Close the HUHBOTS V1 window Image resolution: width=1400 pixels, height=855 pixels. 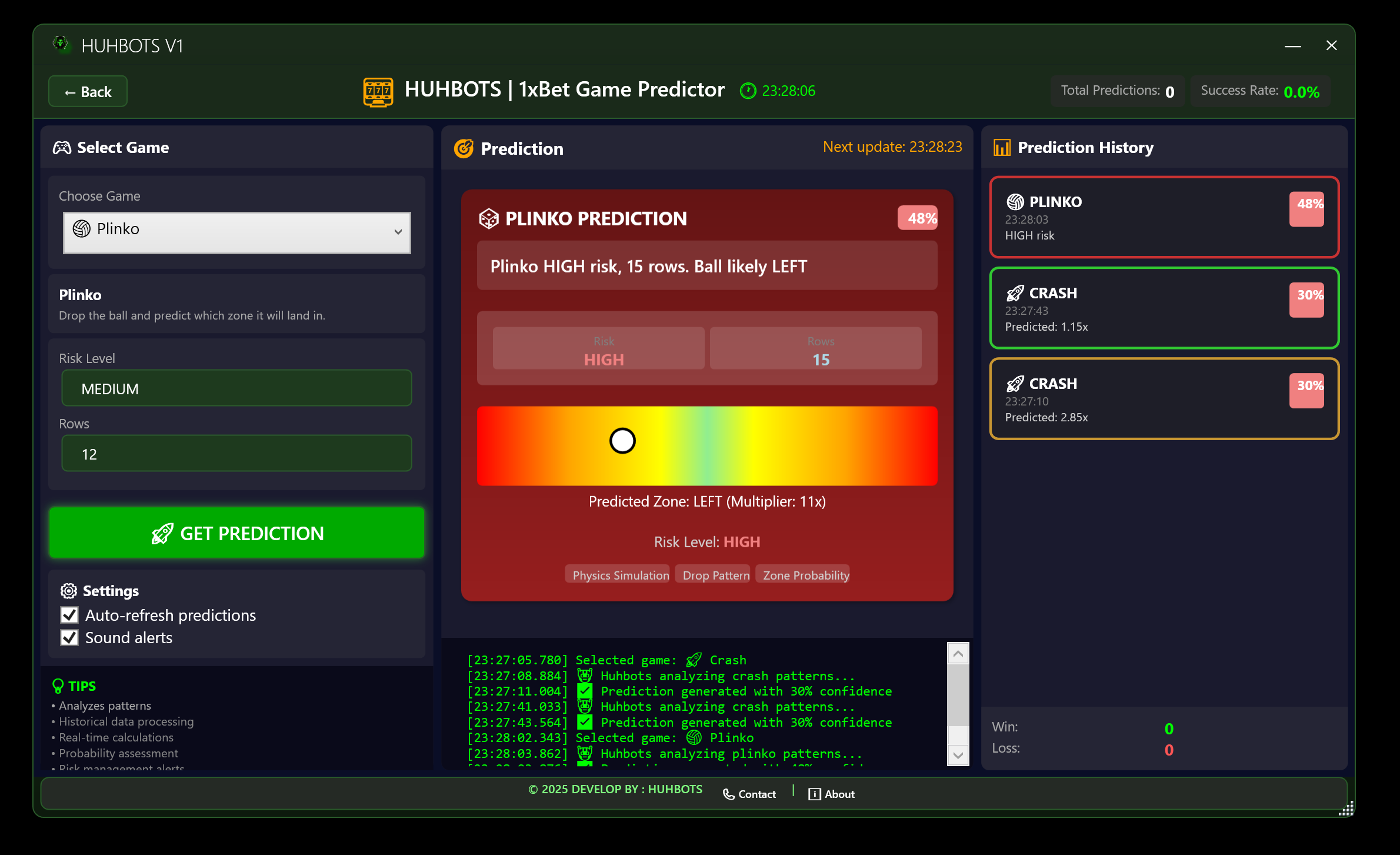(x=1332, y=46)
